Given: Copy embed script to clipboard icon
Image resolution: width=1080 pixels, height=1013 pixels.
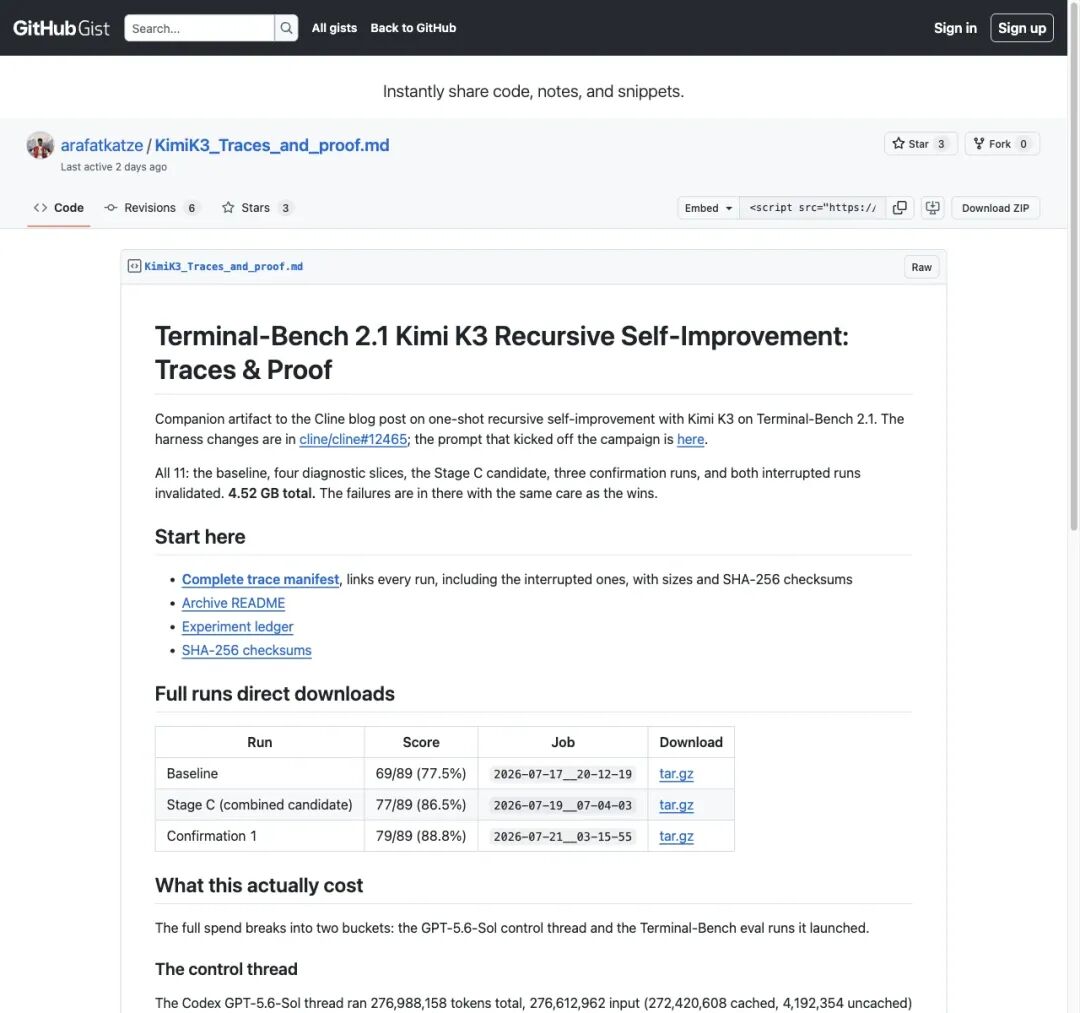Looking at the screenshot, I should 900,208.
